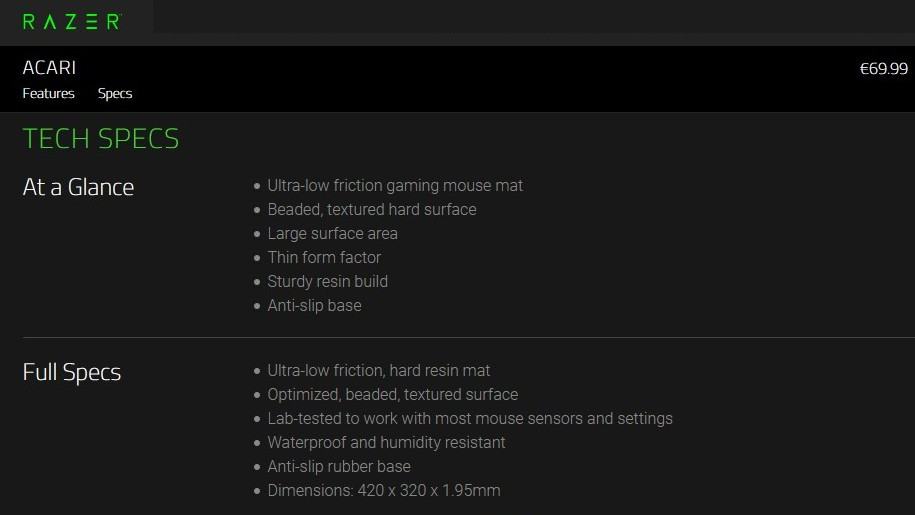This screenshot has height=515, width=915.
Task: Click the Waterproof and humidity resistant line
Action: (386, 443)
